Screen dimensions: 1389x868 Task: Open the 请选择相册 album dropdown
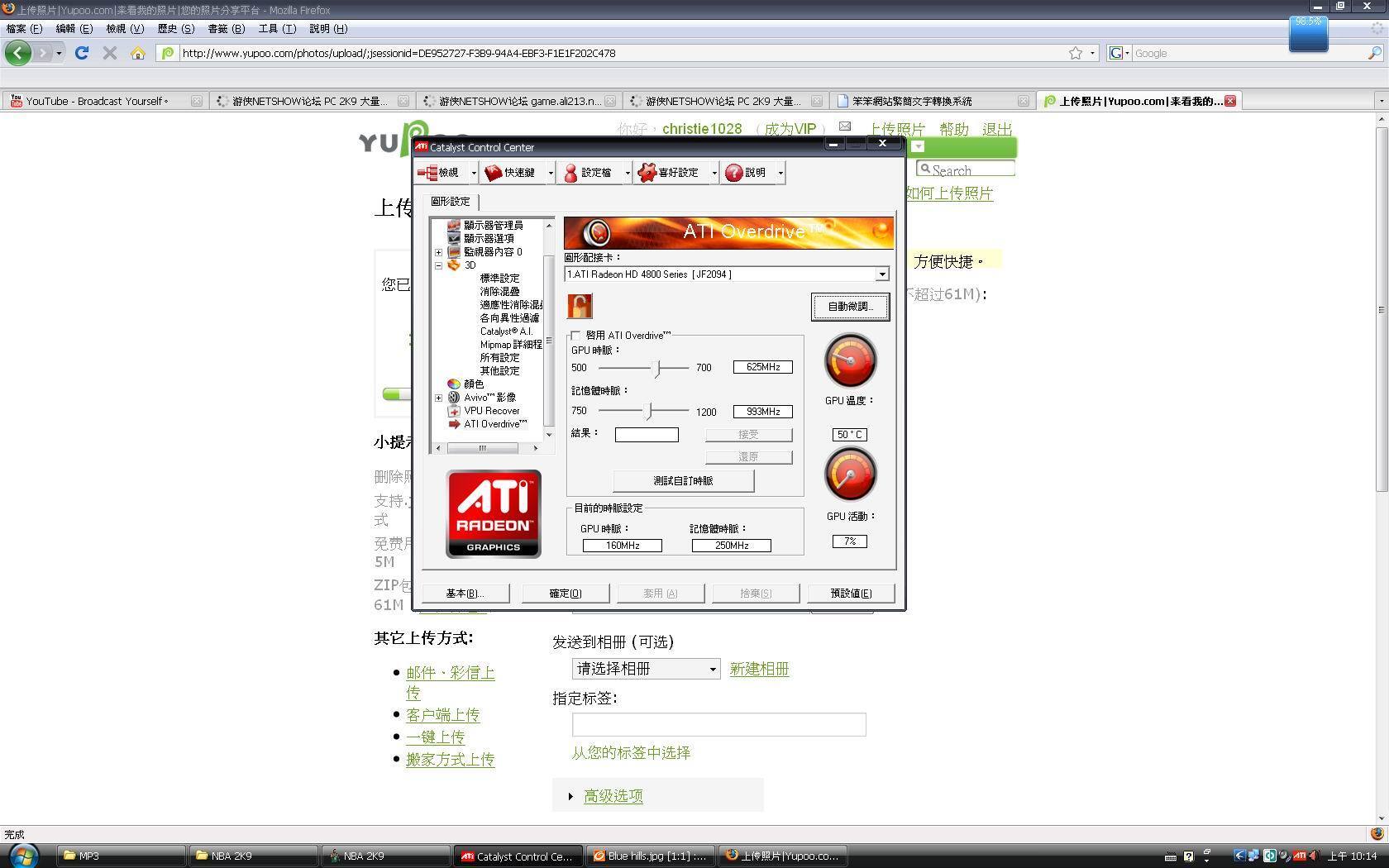(645, 669)
